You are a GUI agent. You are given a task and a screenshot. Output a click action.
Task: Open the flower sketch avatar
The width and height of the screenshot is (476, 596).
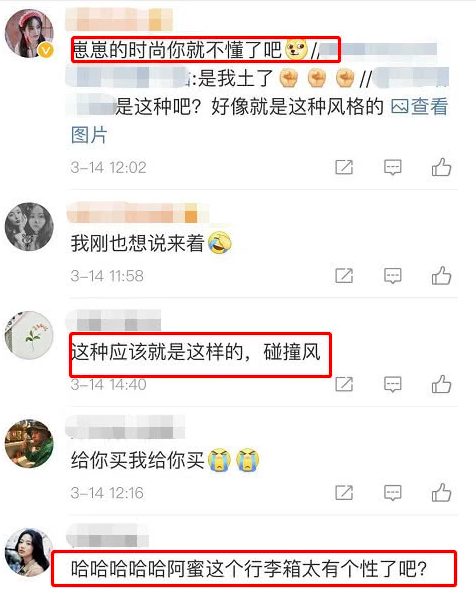(x=29, y=335)
